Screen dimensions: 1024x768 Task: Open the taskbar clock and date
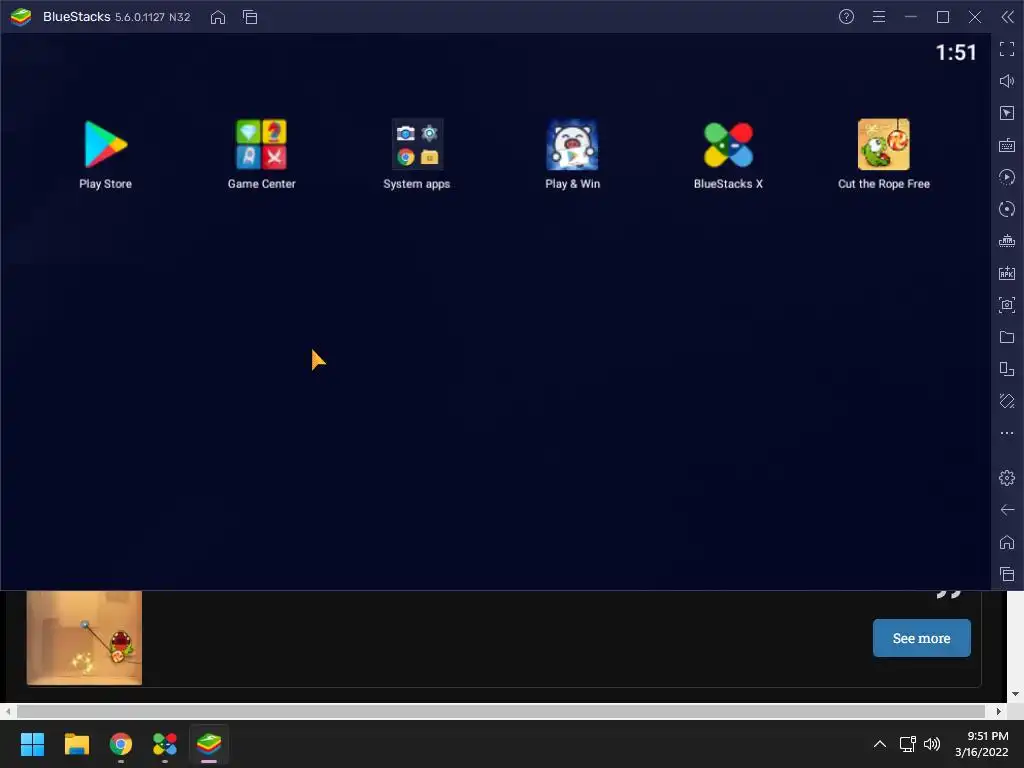pyautogui.click(x=982, y=744)
